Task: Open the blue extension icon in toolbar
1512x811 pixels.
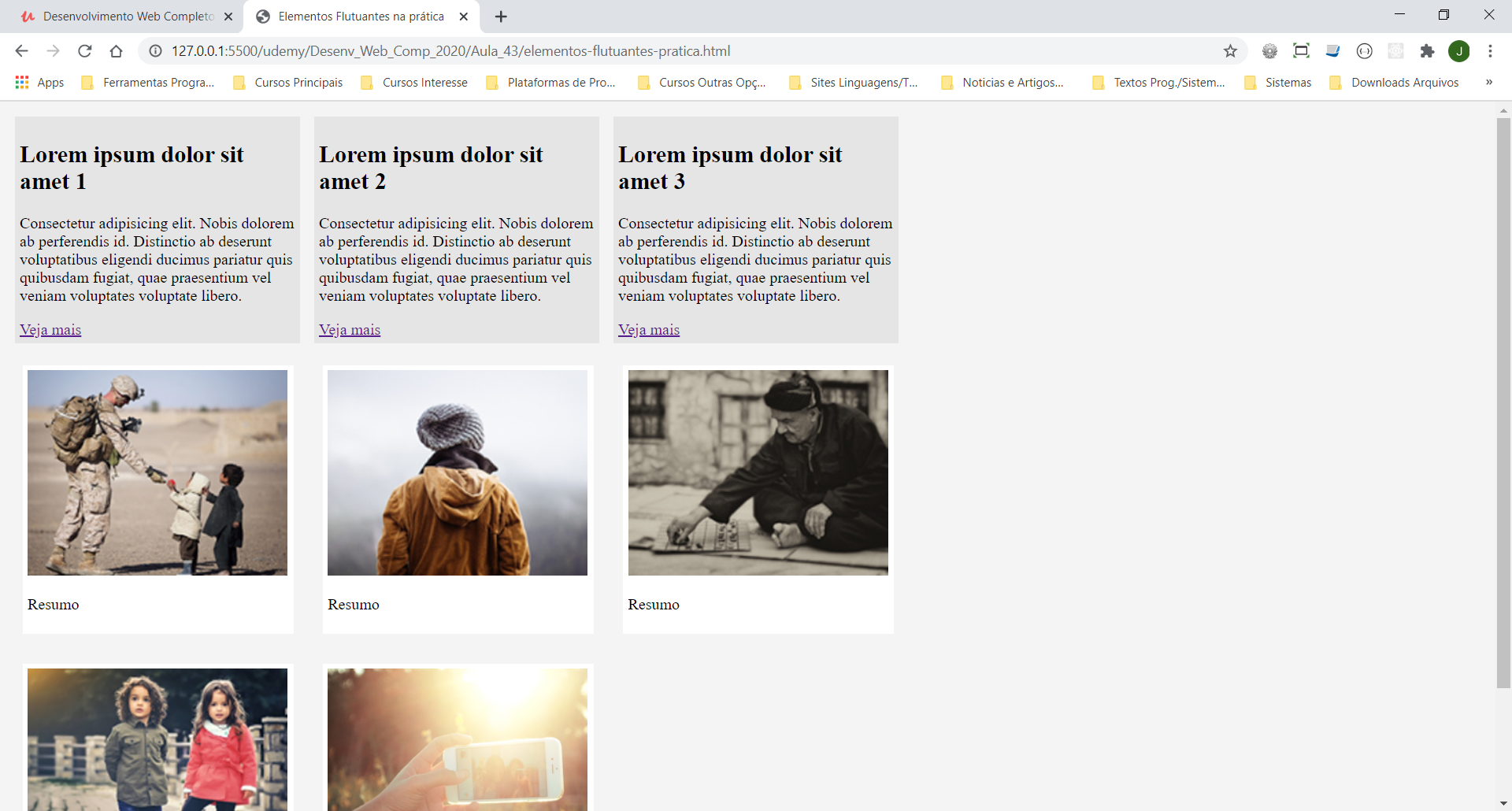Action: pyautogui.click(x=1332, y=51)
